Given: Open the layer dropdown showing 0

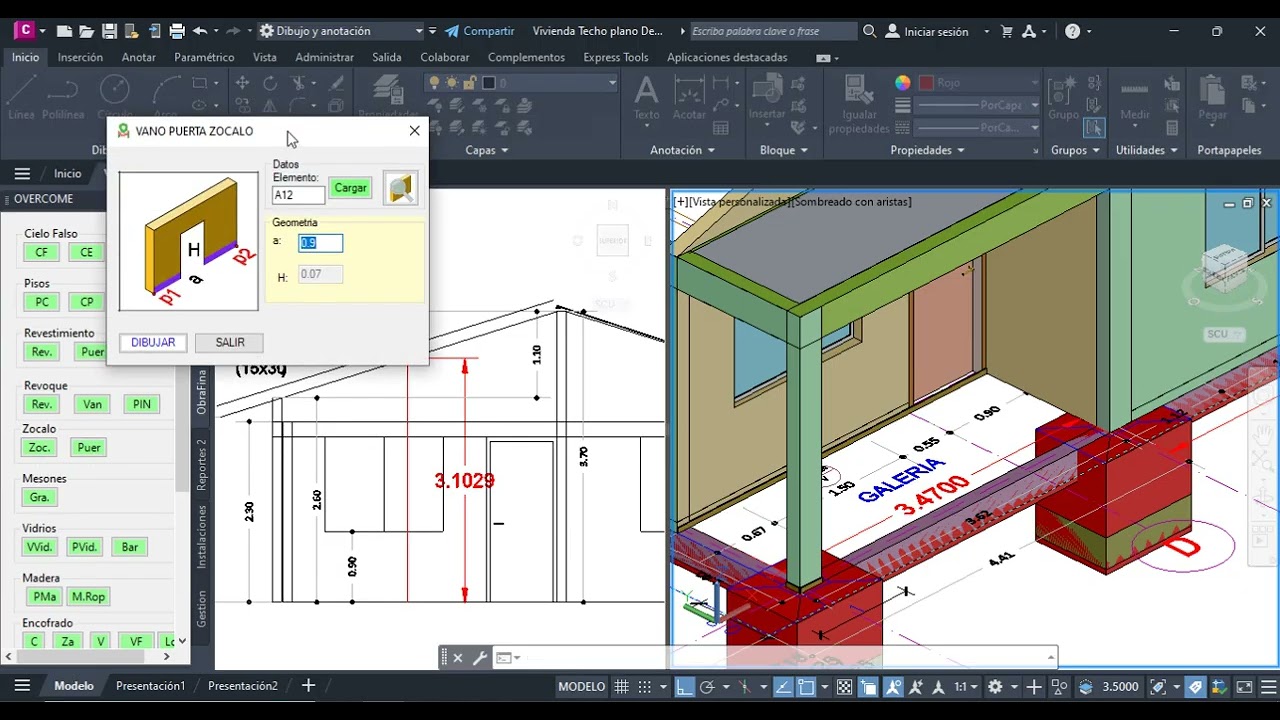Looking at the screenshot, I should [x=522, y=83].
